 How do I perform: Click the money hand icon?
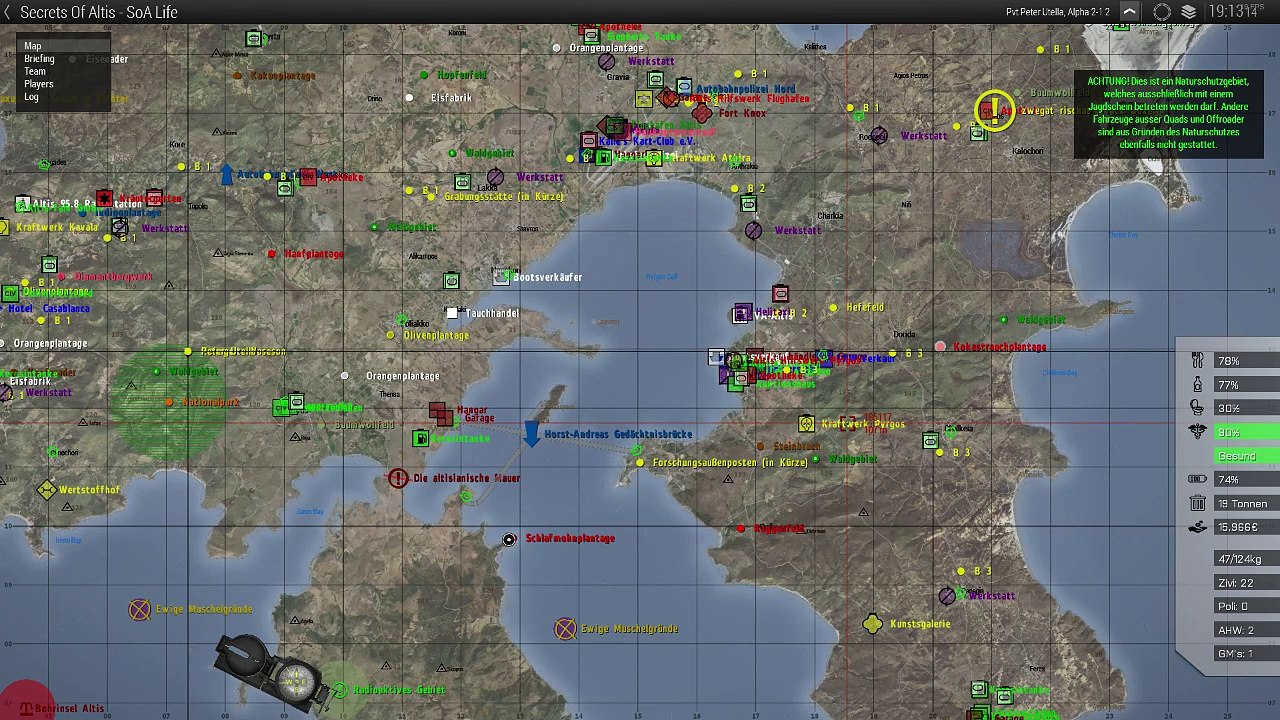(1198, 527)
